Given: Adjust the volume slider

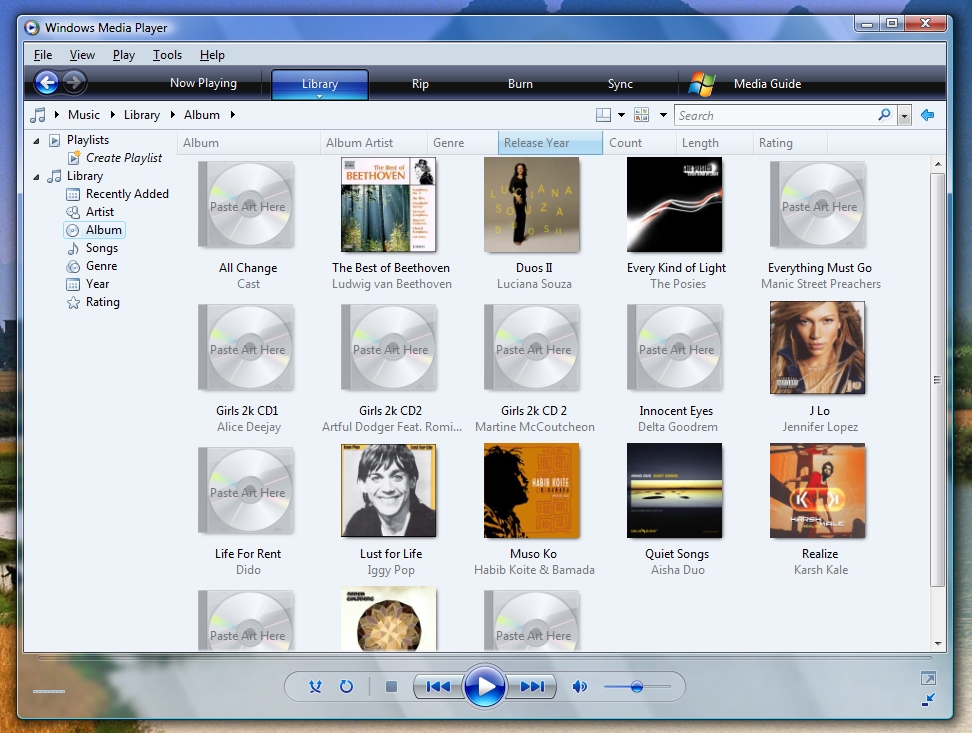Looking at the screenshot, I should [636, 687].
